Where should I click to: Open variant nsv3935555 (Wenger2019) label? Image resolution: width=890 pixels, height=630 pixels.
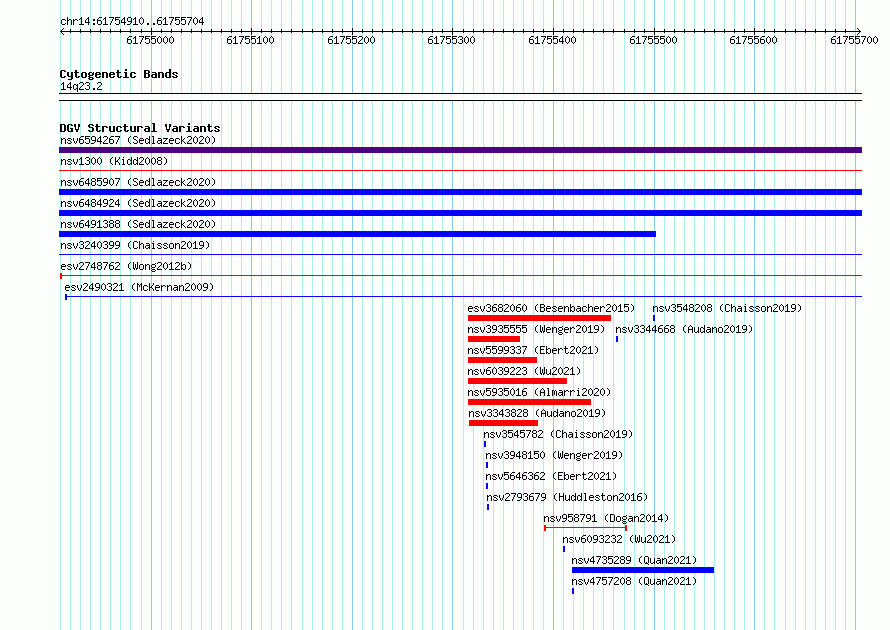click(536, 329)
